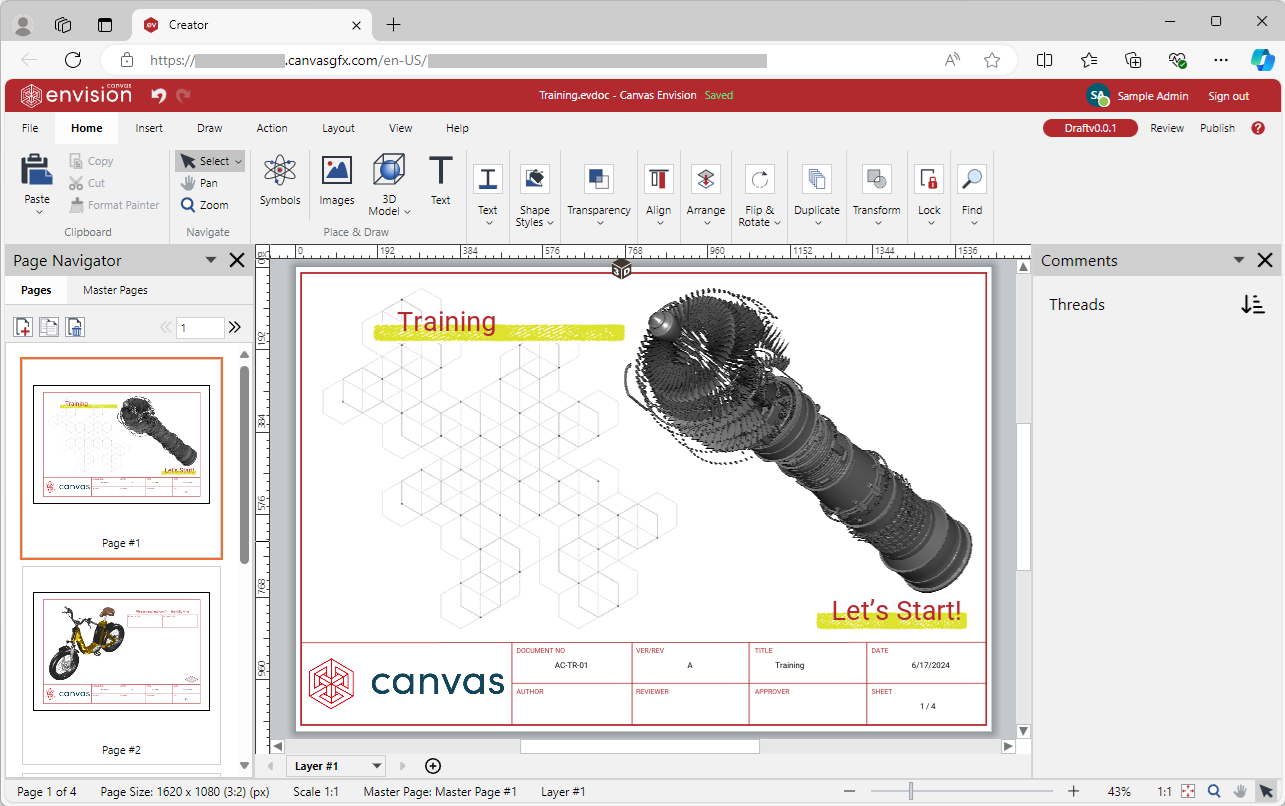Click the Sample Admin user profile
The image size is (1285, 806).
(1138, 96)
